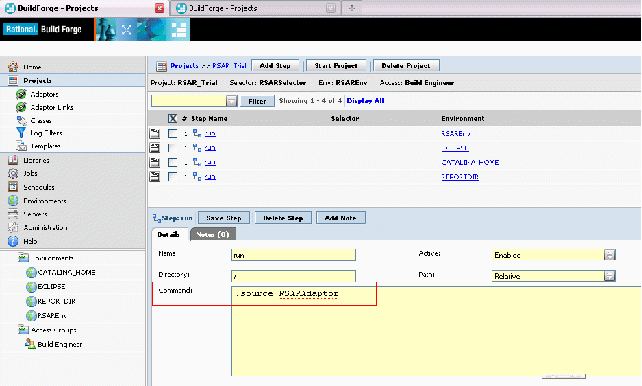Switch to the Notes (0) tab
The height and width of the screenshot is (386, 642).
pyautogui.click(x=212, y=234)
